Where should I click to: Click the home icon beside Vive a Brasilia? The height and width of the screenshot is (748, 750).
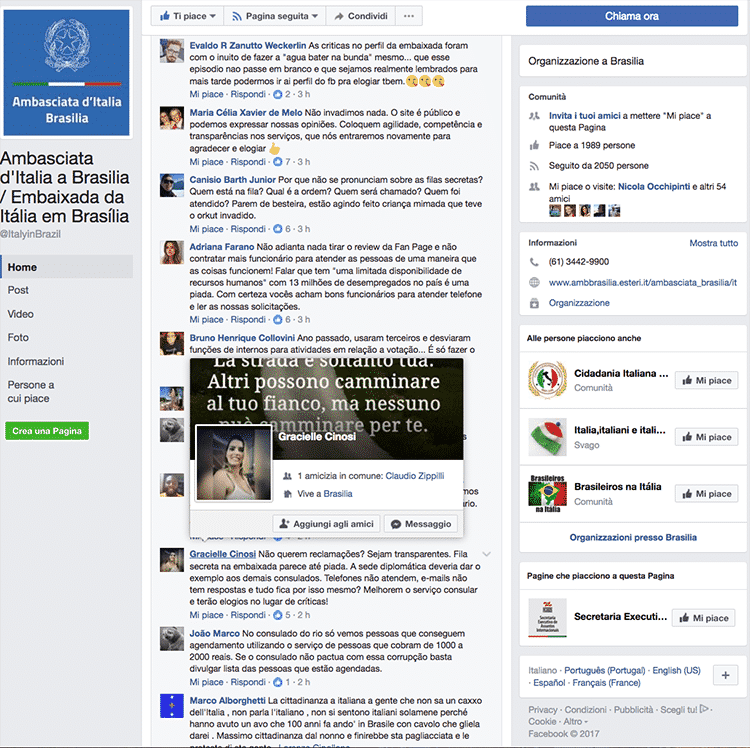287,494
